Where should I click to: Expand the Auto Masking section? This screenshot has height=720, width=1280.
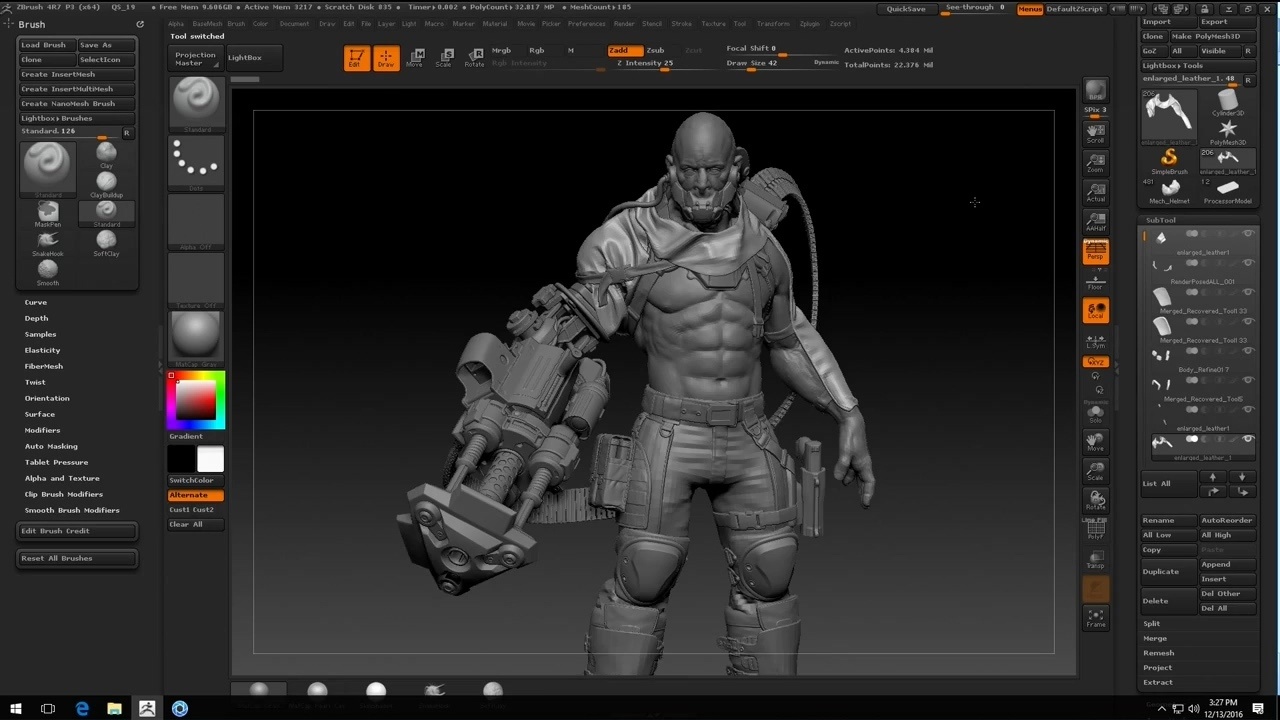(51, 446)
